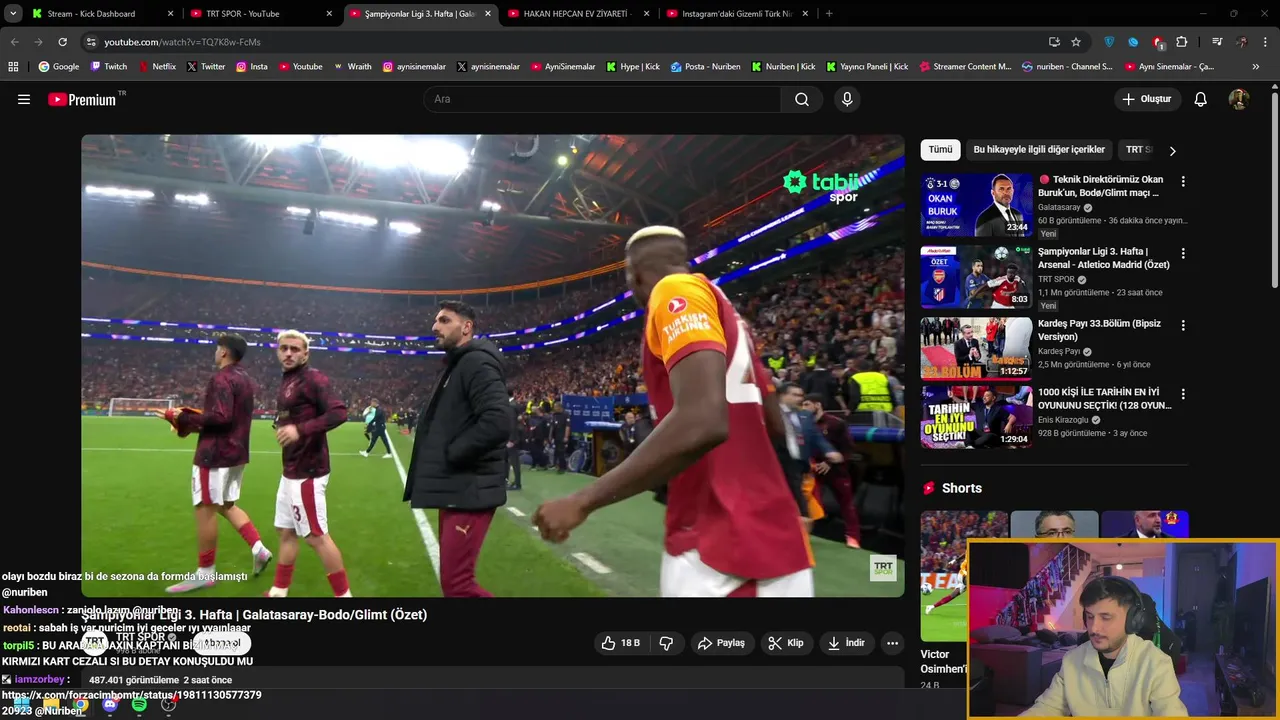Screen dimensions: 1280x720
Task: Switch to the Instagram'daki Gizemli Türk tab
Action: click(x=736, y=14)
